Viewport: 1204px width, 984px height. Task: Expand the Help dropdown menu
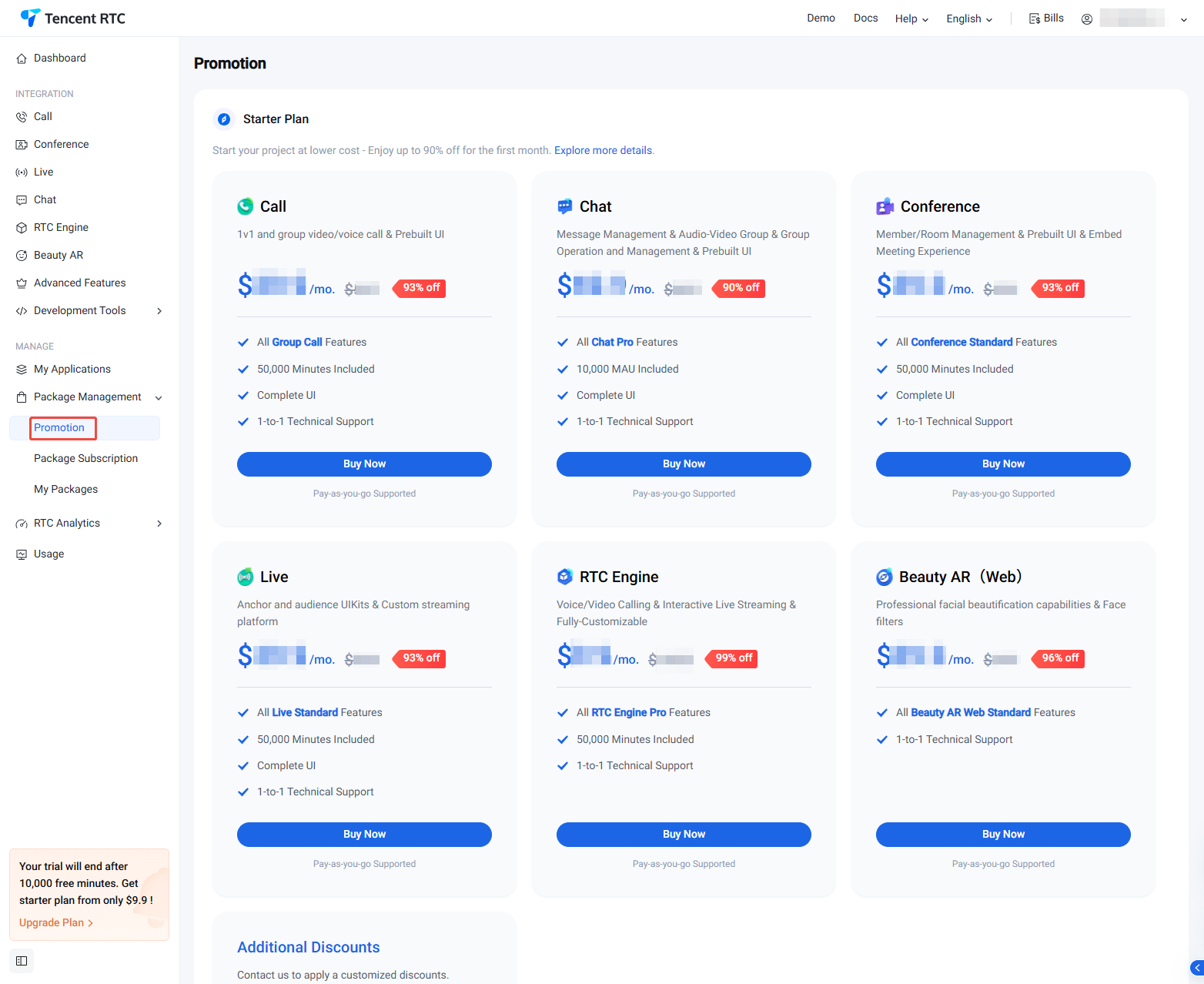coord(911,19)
